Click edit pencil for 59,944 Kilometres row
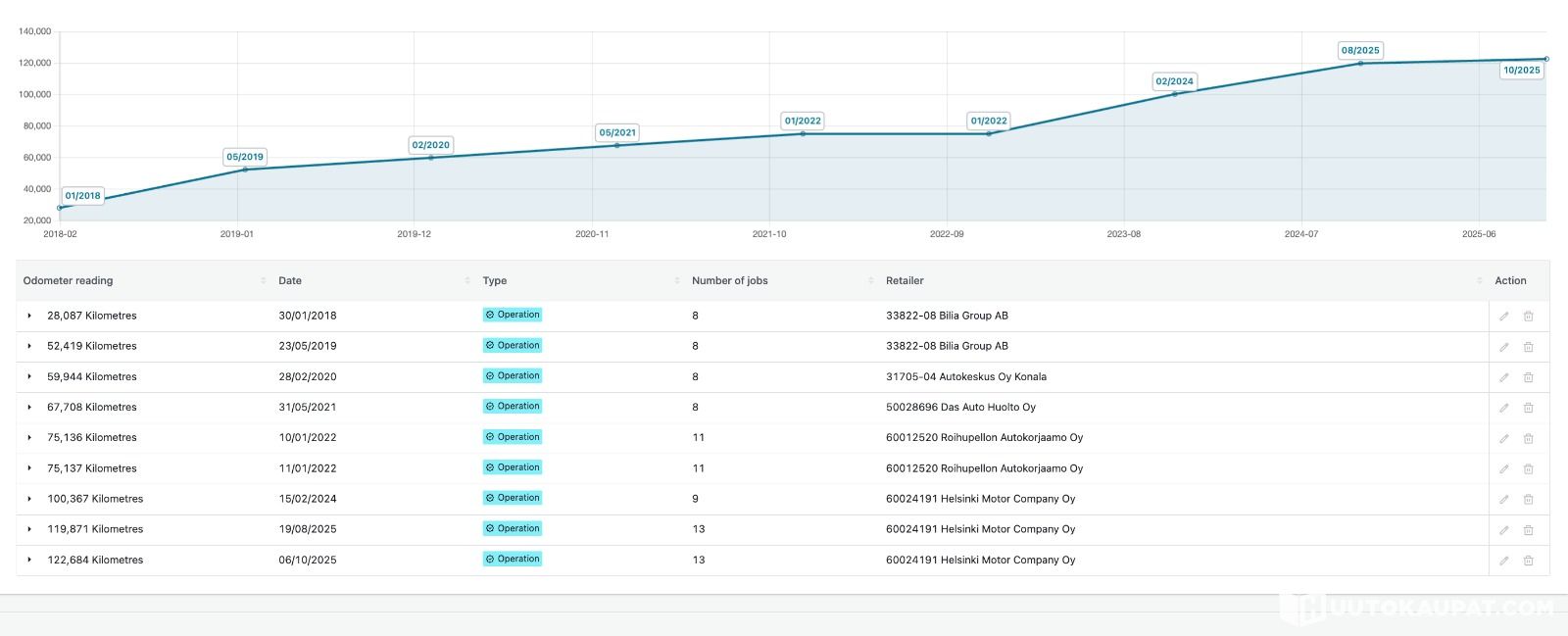The width and height of the screenshot is (1568, 636). (1503, 377)
